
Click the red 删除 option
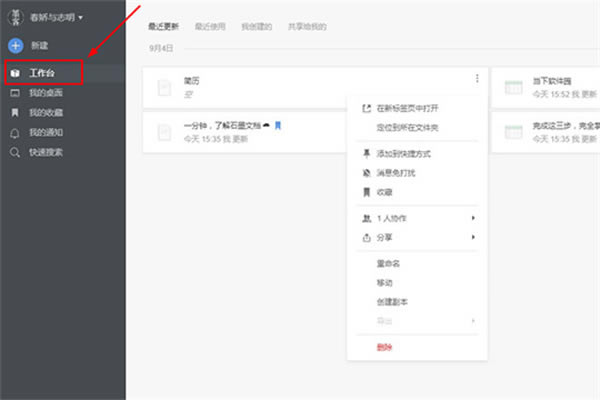pyautogui.click(x=384, y=346)
